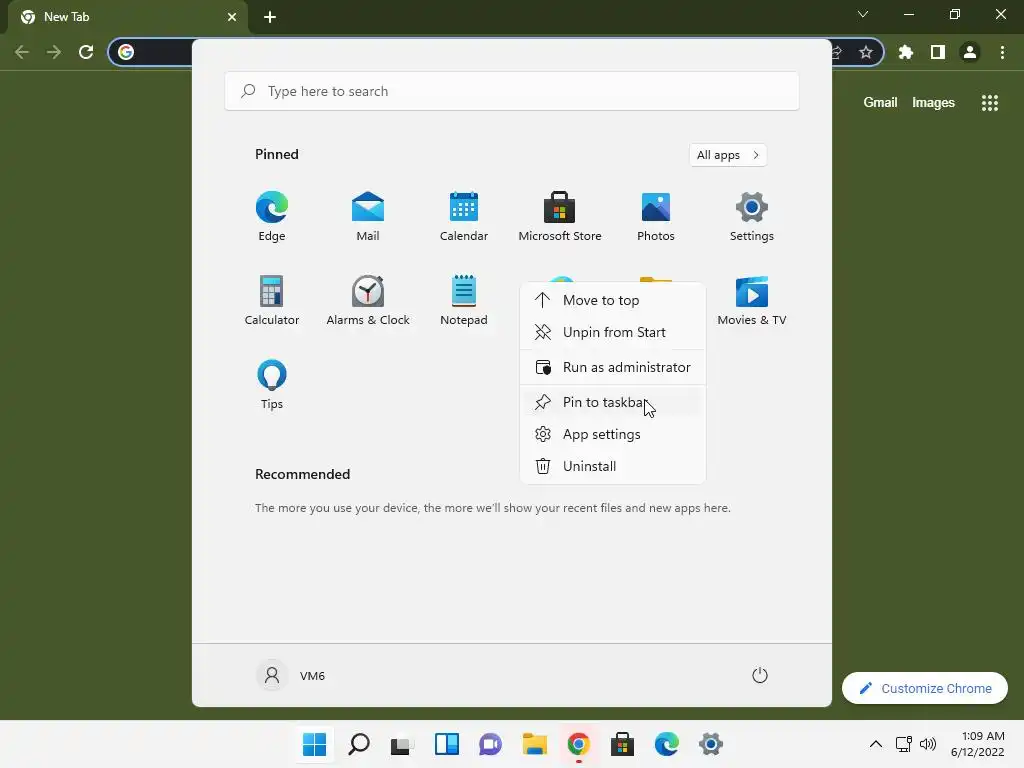Open Alarms & Clock app

point(368,300)
